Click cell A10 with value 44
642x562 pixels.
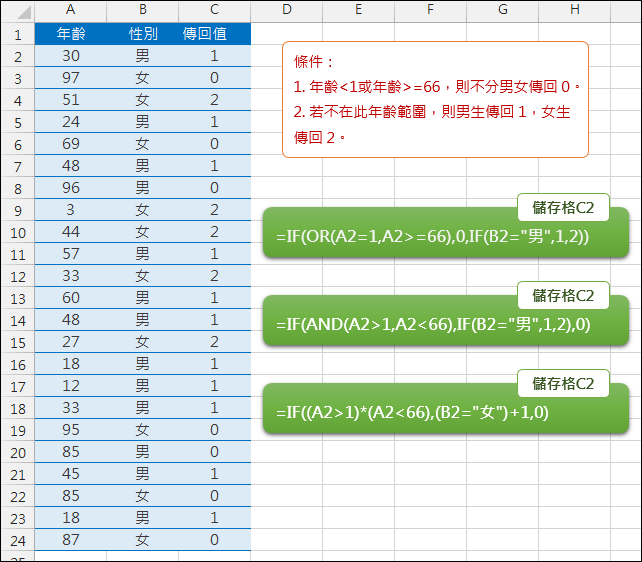(x=70, y=232)
